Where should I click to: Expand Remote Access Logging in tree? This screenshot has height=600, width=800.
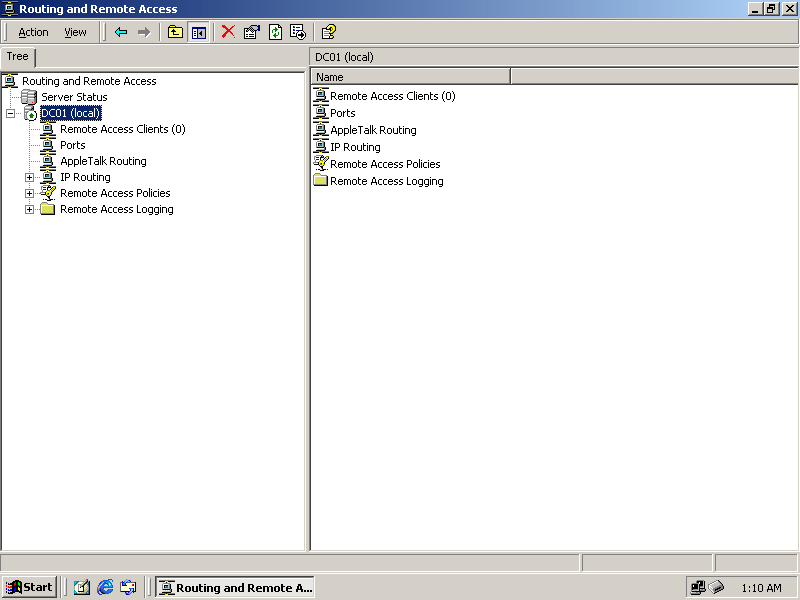click(30, 210)
